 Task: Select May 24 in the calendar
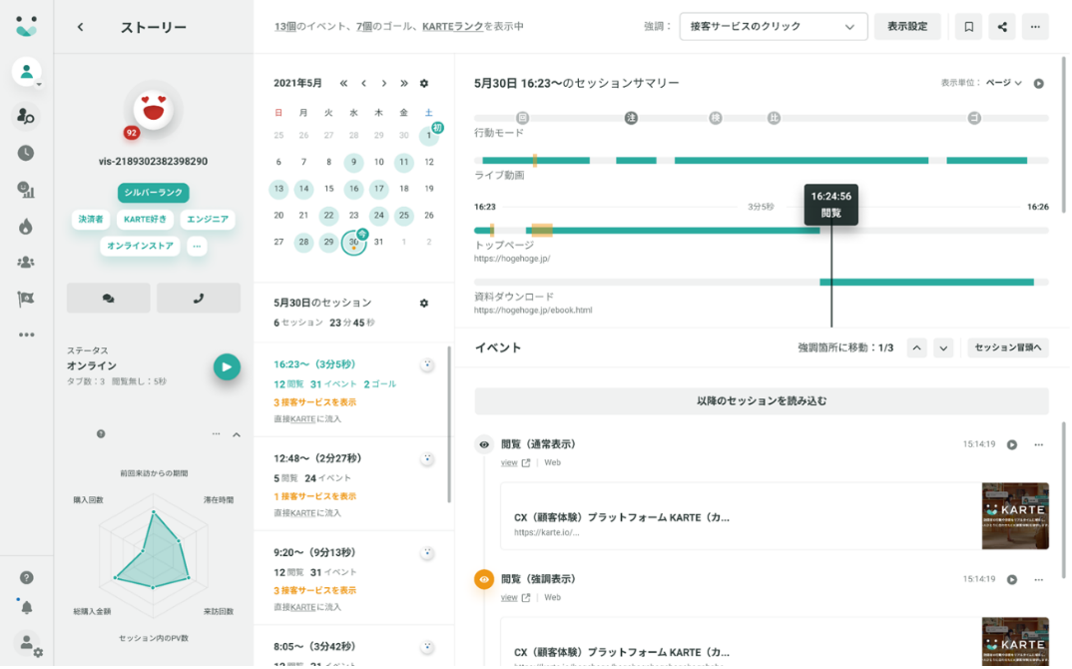click(379, 215)
